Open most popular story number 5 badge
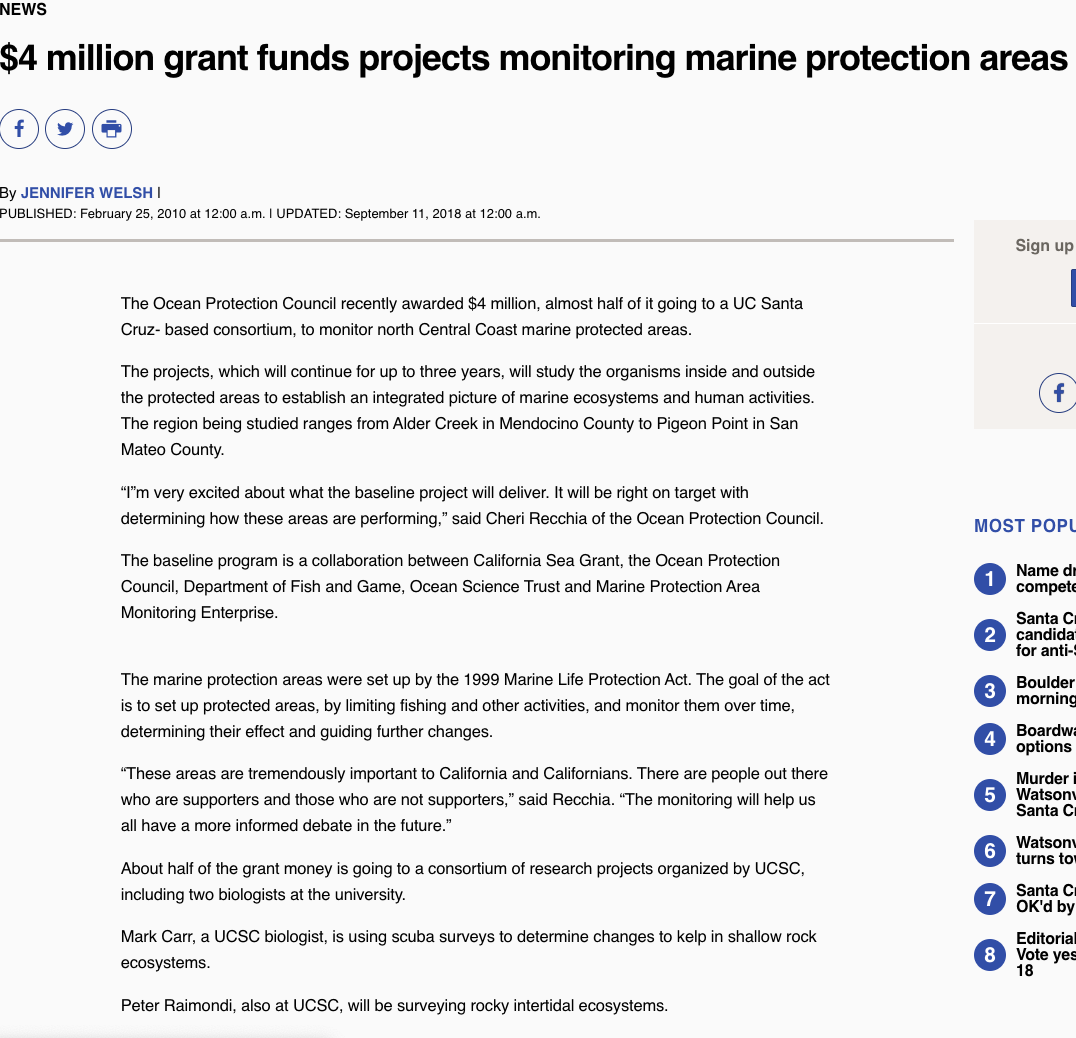This screenshot has width=1076, height=1038. [990, 794]
